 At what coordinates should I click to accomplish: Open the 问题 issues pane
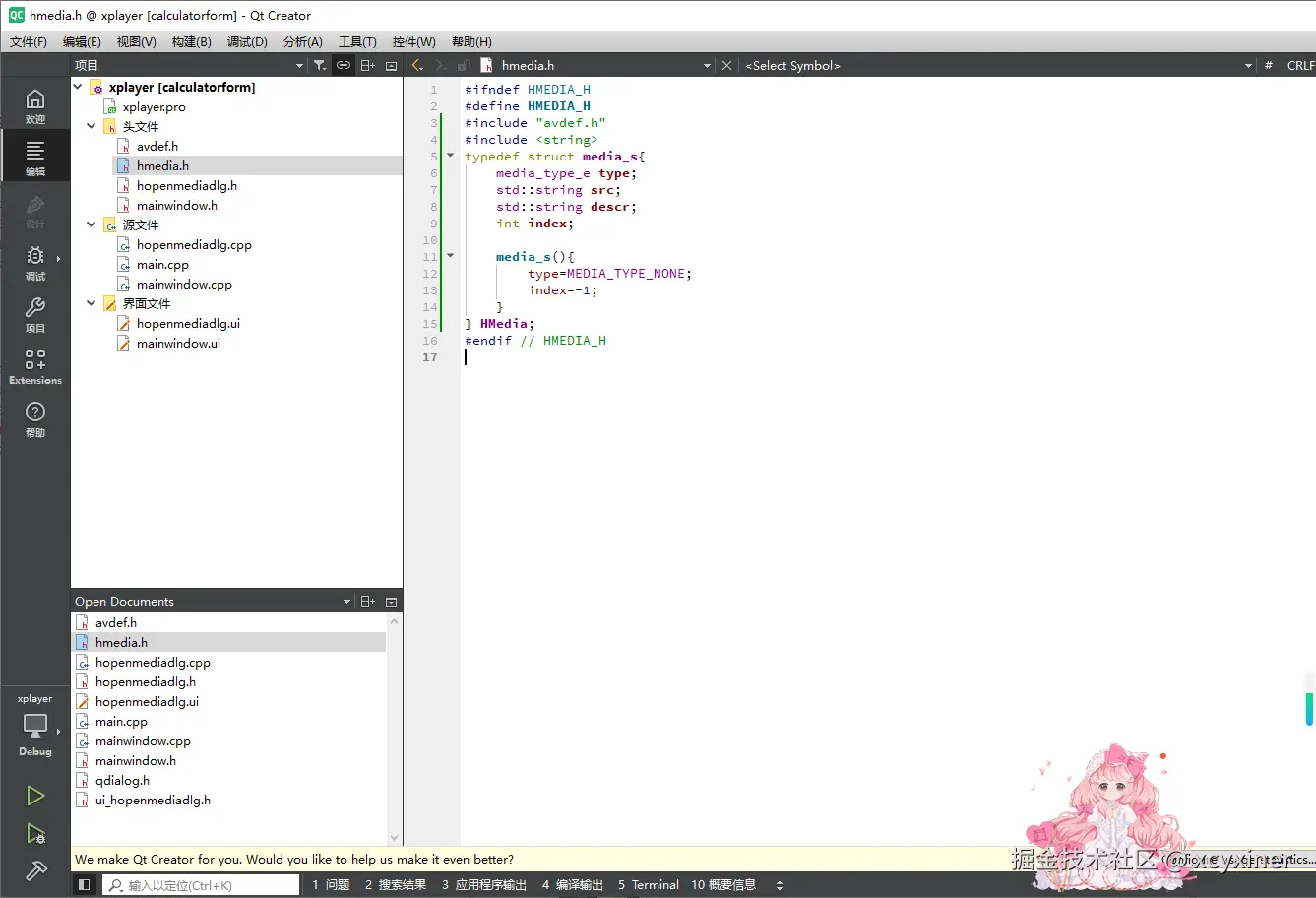coord(332,885)
